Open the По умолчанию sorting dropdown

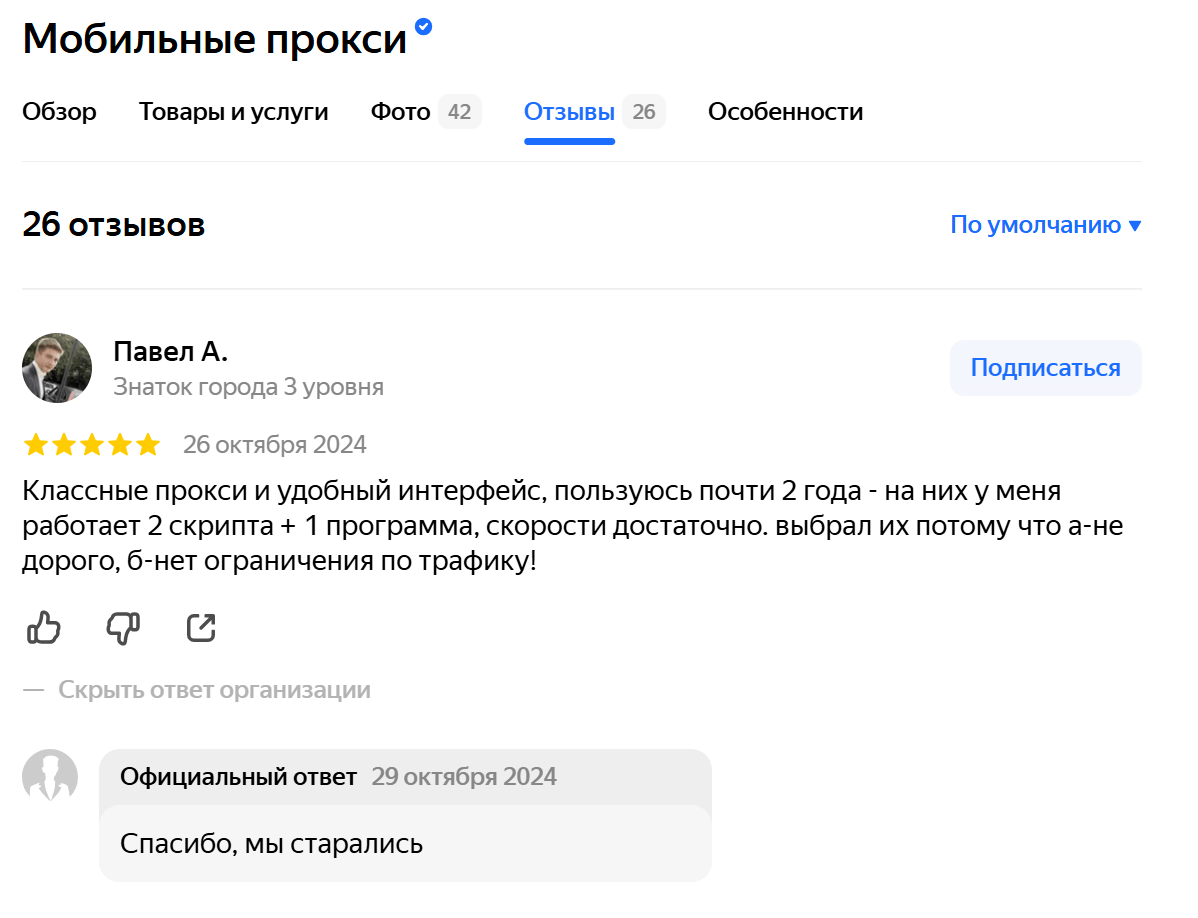pos(1045,225)
